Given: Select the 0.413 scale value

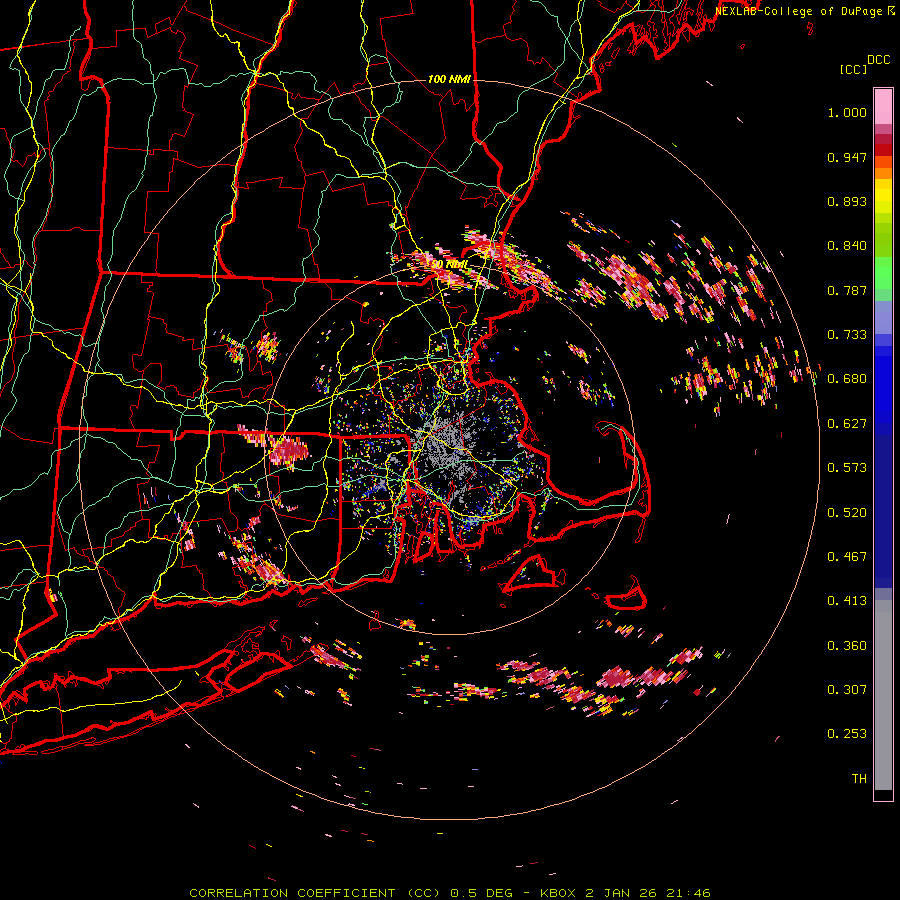Looking at the screenshot, I should coord(847,601).
